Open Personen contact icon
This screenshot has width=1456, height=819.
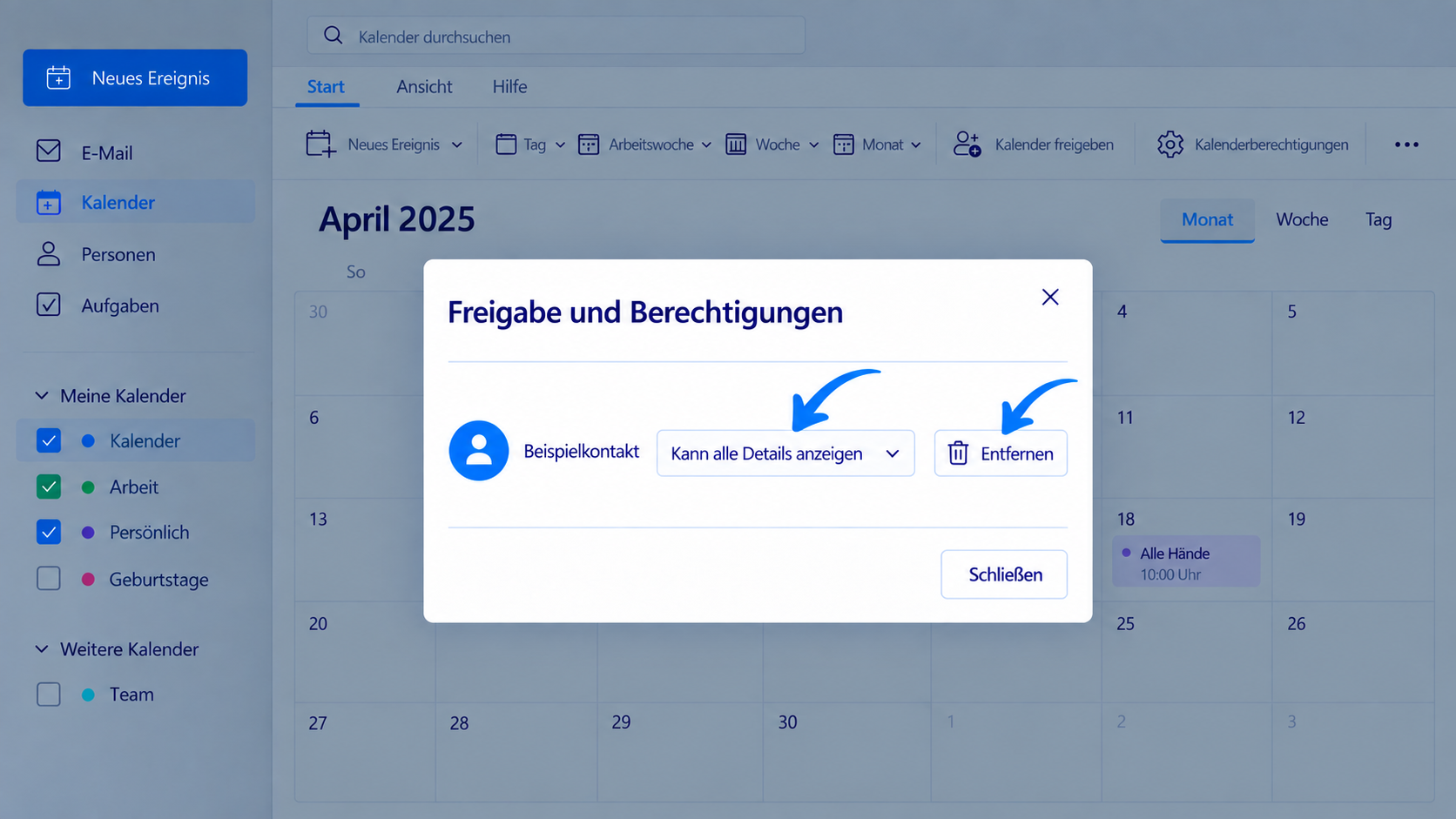pyautogui.click(x=49, y=254)
